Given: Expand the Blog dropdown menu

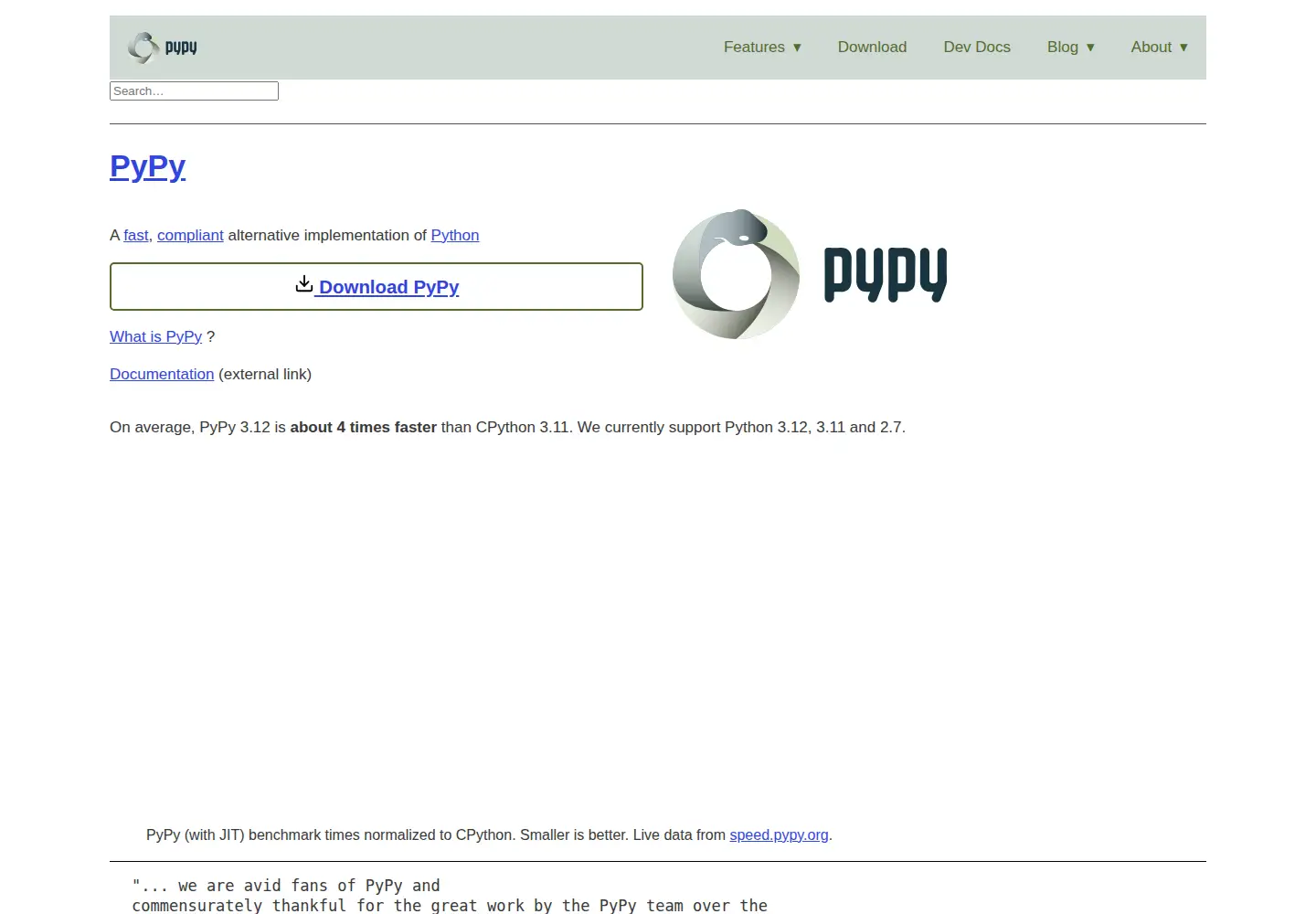Looking at the screenshot, I should coord(1070,48).
